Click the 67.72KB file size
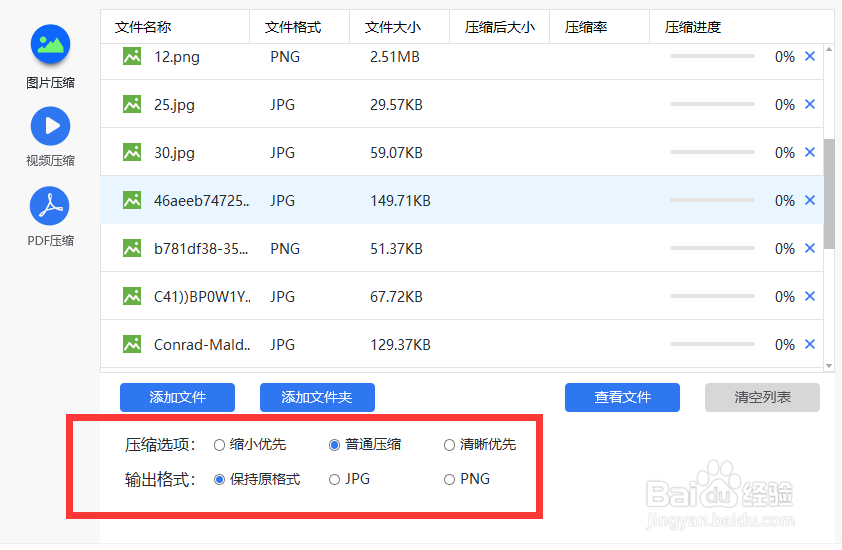This screenshot has width=842, height=550. [396, 296]
